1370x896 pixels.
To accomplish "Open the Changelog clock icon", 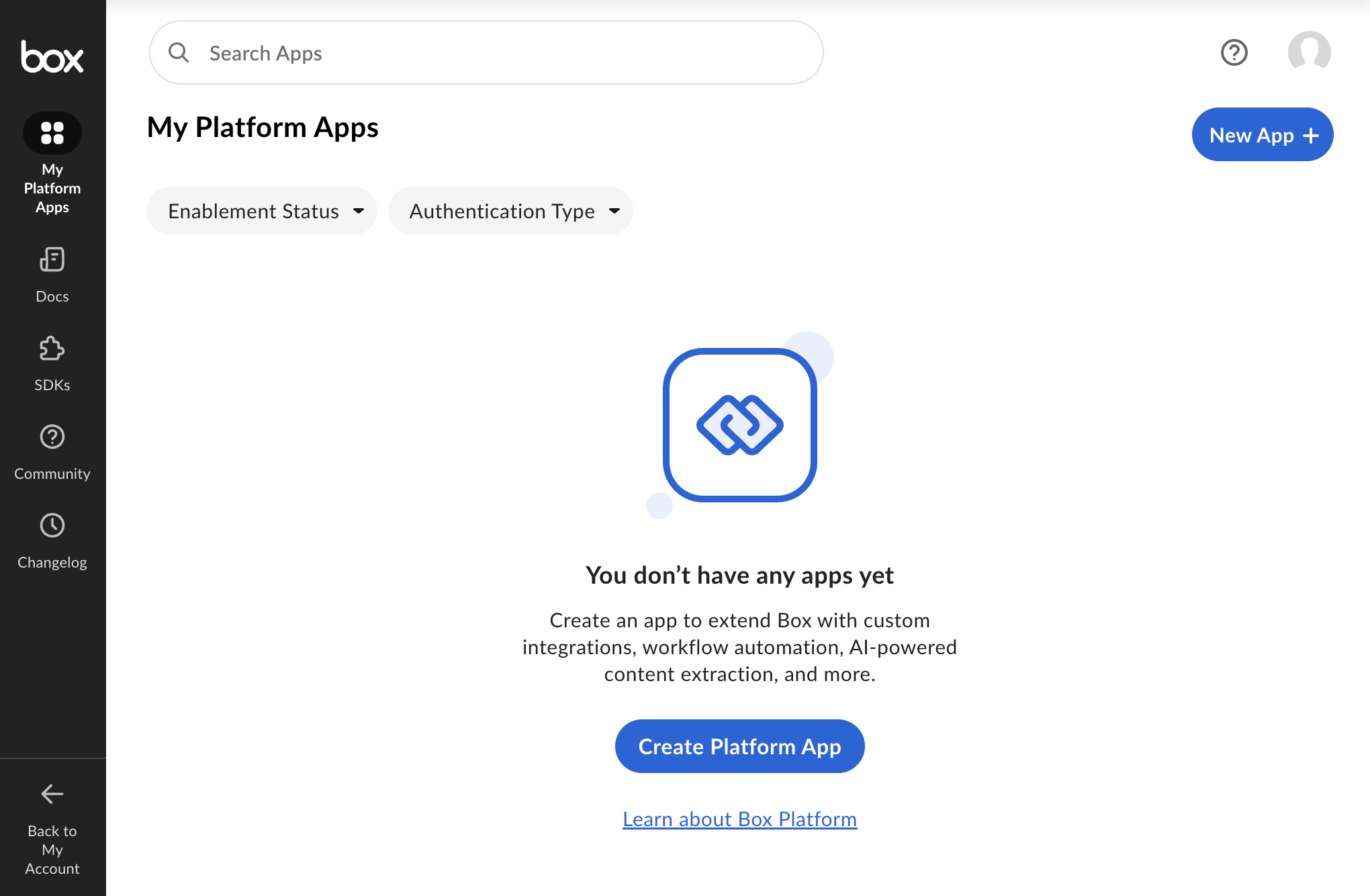I will click(x=52, y=526).
